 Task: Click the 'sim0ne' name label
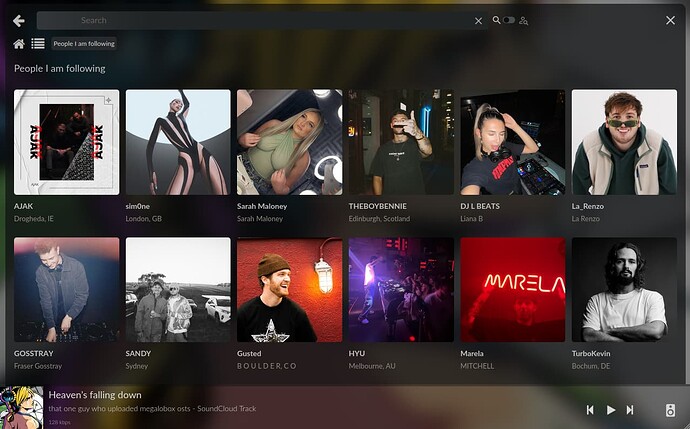(x=138, y=206)
